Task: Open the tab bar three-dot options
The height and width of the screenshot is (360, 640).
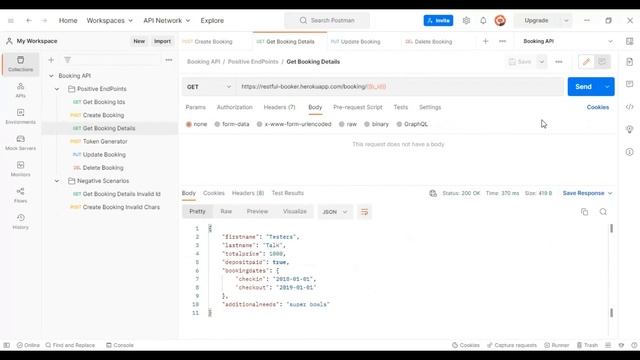Action: 502,41
